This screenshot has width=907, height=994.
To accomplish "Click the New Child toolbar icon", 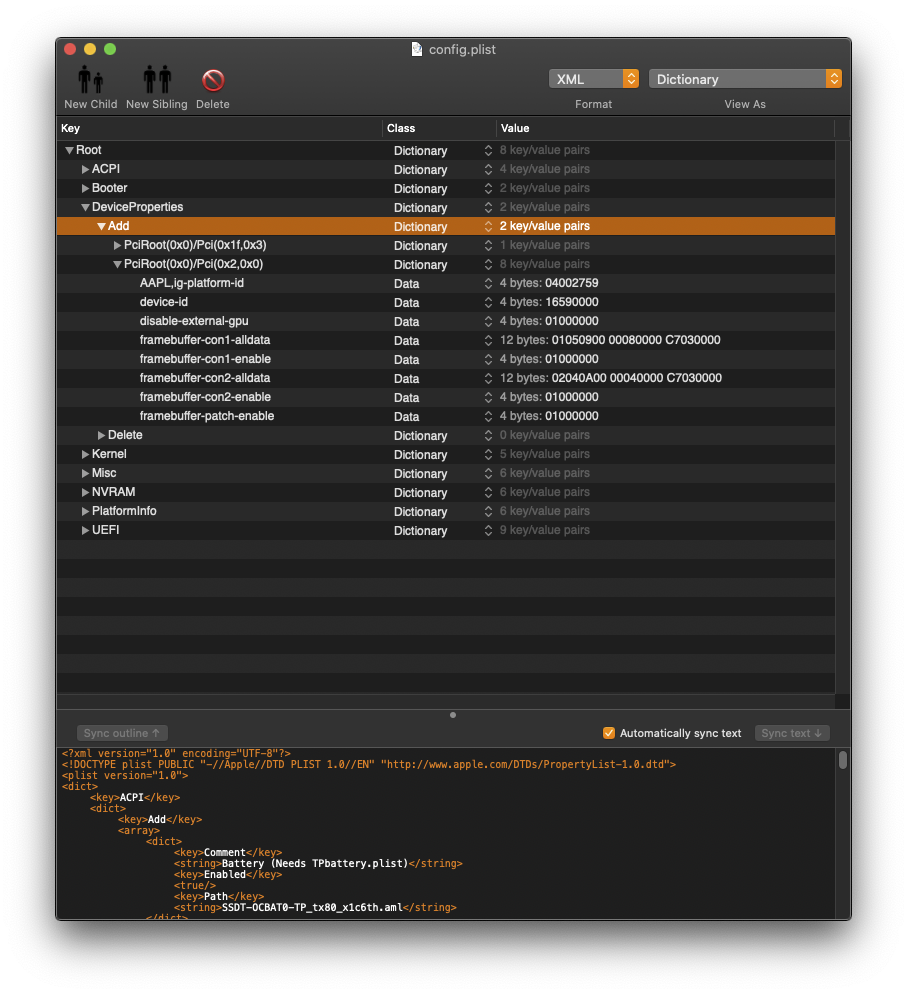I will click(x=91, y=80).
